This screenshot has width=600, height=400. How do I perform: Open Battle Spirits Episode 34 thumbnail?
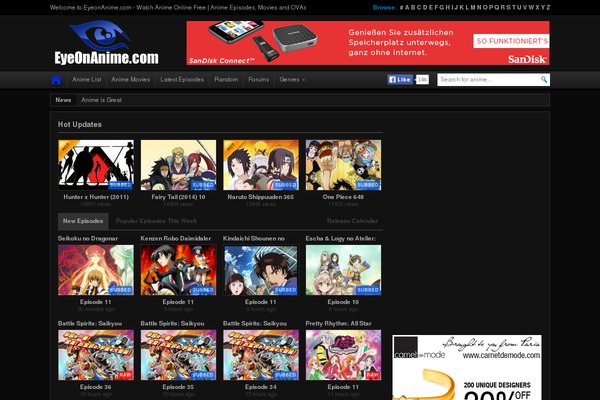(261, 355)
